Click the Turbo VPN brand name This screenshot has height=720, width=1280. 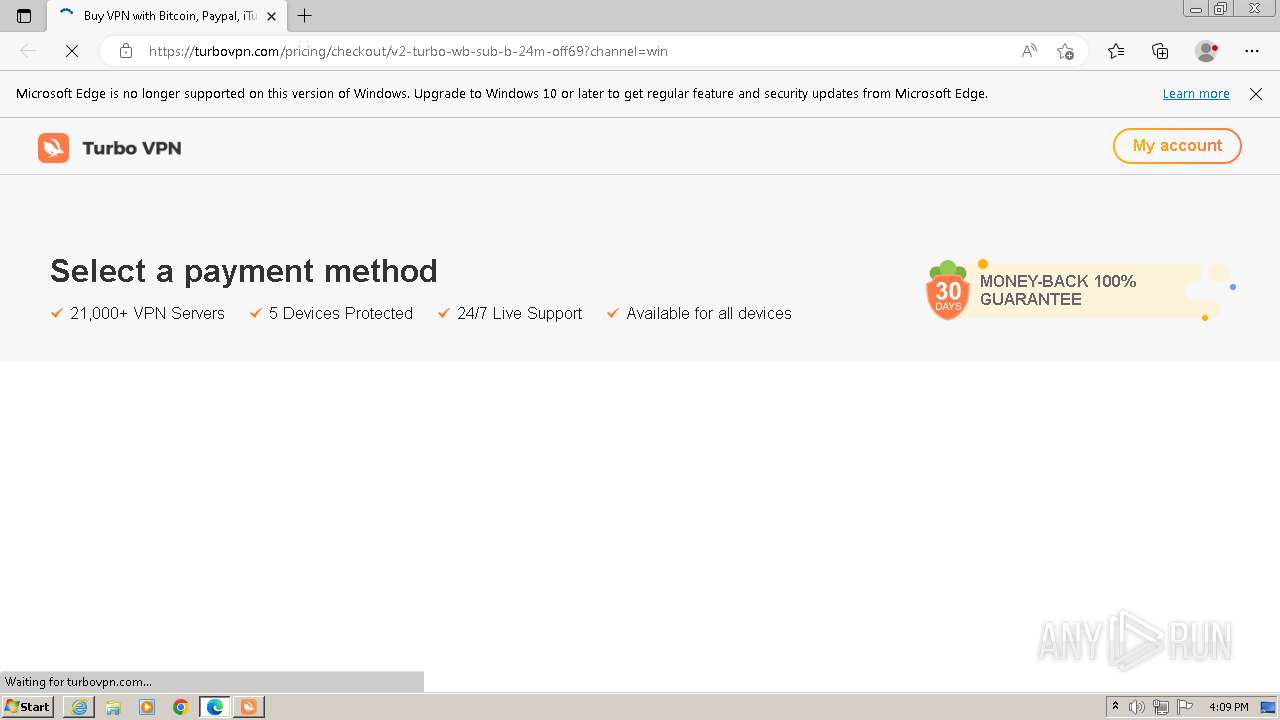click(132, 148)
